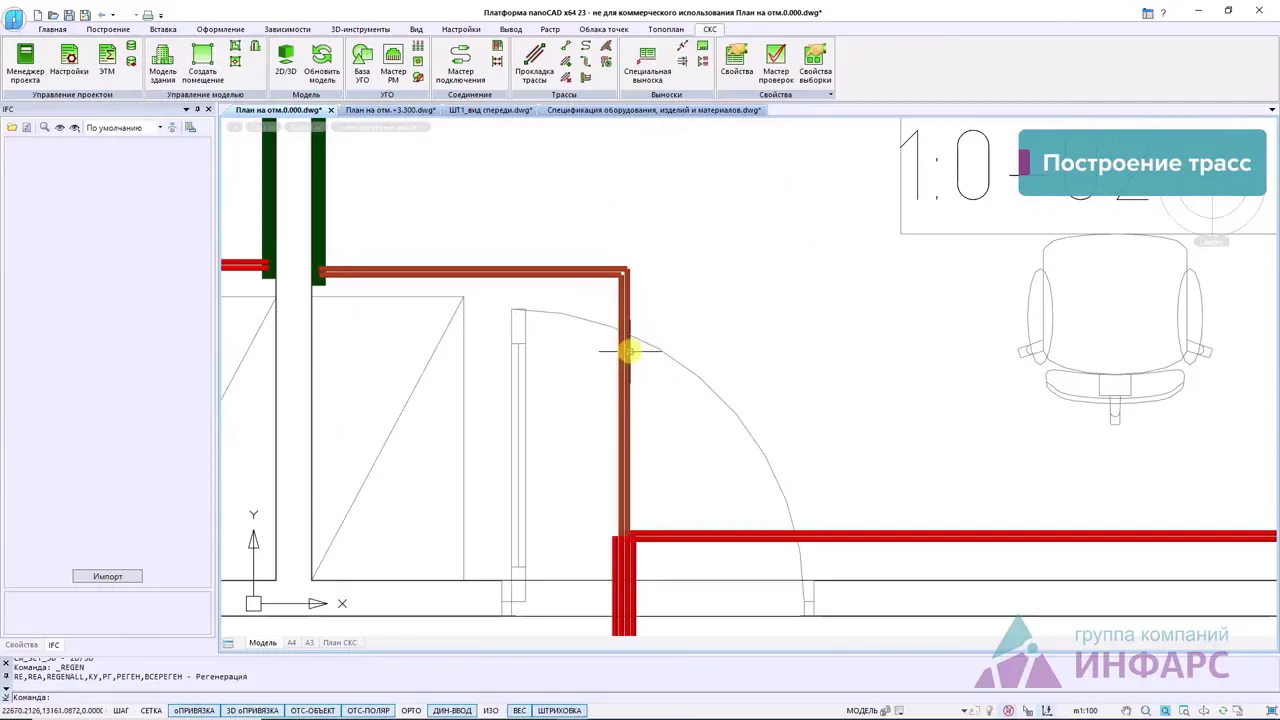Image resolution: width=1280 pixels, height=720 pixels.
Task: Open the ШТ1_вид спереди.dwg tab
Action: click(x=490, y=110)
